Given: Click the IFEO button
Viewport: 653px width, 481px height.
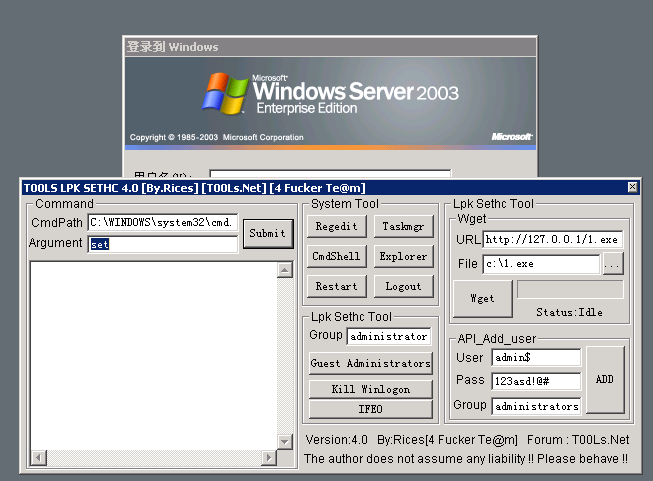Looking at the screenshot, I should click(370, 409).
